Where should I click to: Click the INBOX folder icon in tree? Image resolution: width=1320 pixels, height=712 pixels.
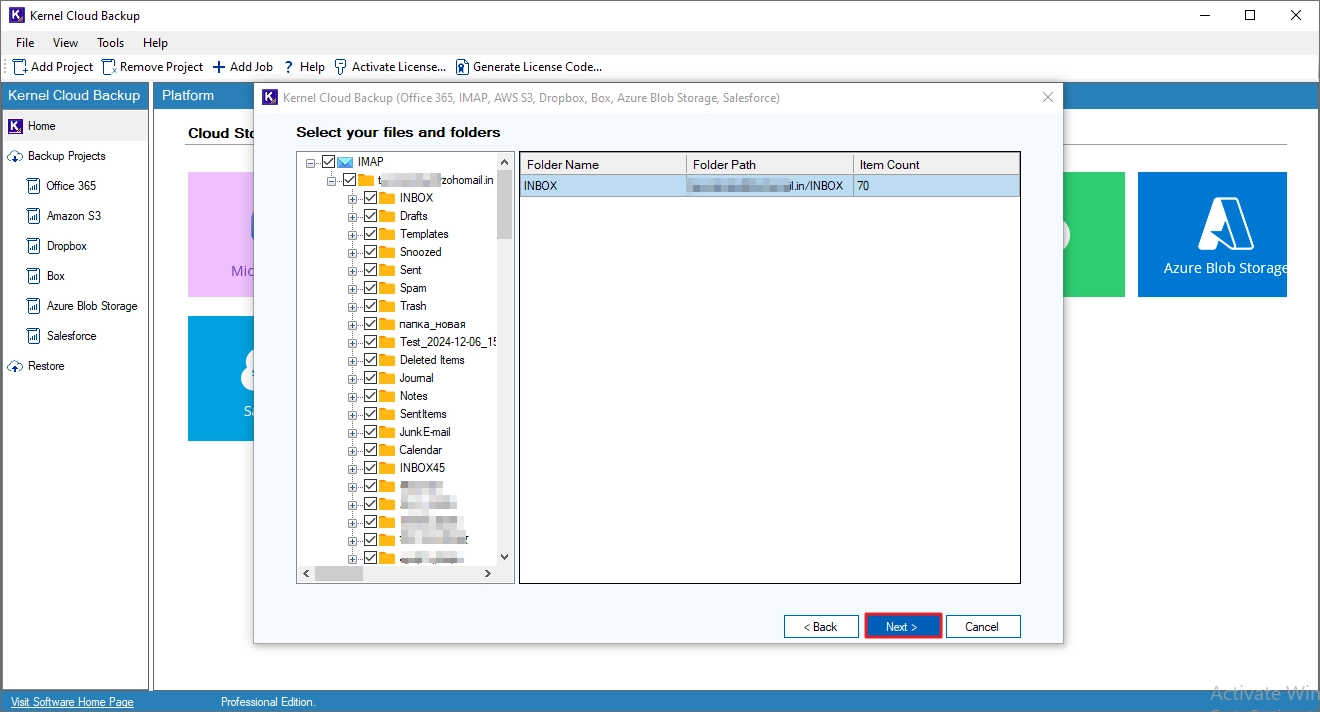pos(387,198)
